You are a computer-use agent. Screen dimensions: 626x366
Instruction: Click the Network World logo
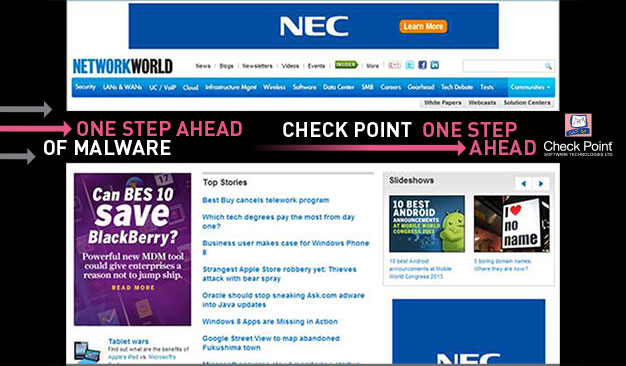pos(123,66)
